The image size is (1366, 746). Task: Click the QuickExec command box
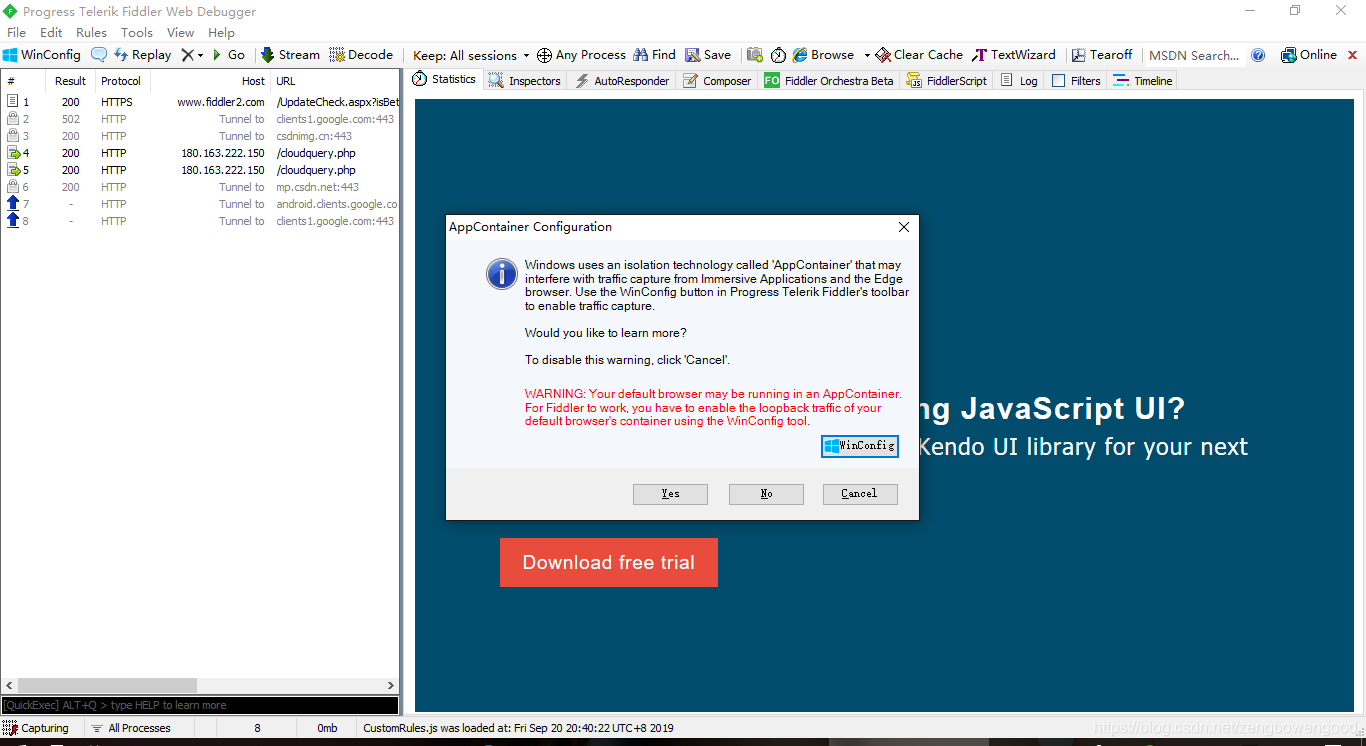[x=200, y=705]
